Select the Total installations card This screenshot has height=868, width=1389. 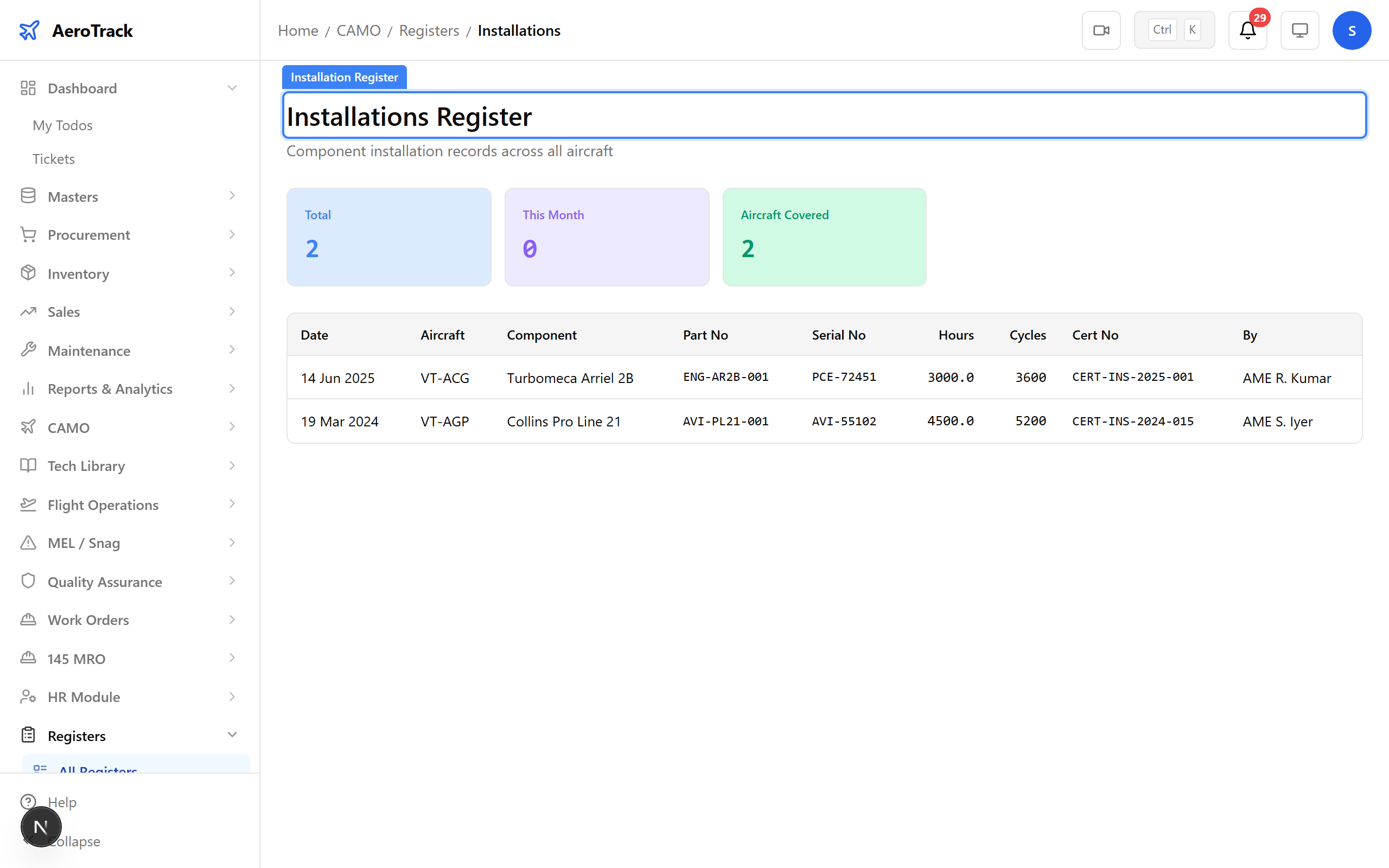click(x=388, y=237)
